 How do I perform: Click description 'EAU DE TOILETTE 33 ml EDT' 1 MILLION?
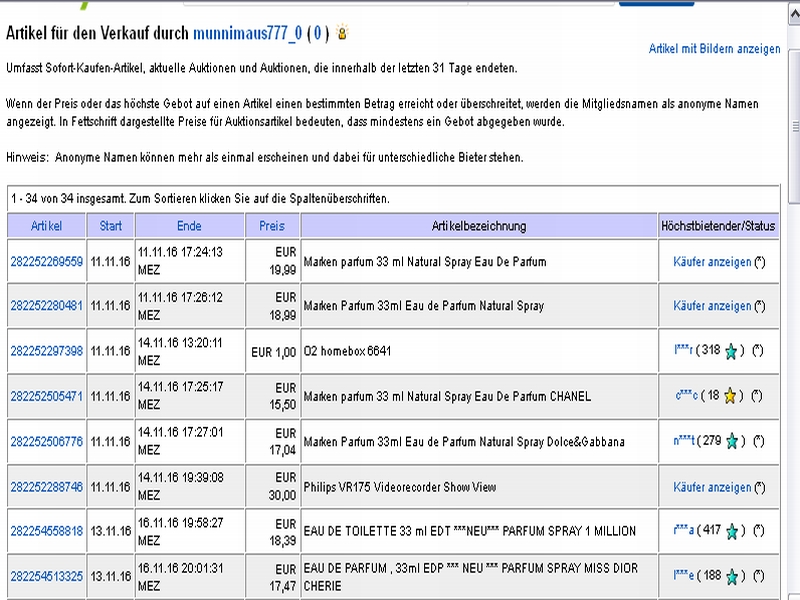coord(470,531)
